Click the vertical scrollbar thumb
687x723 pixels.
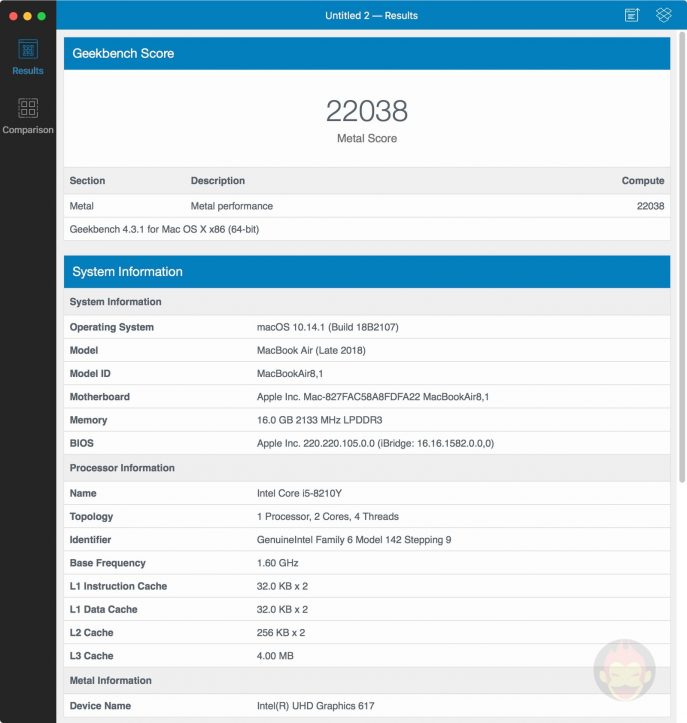coord(682,257)
